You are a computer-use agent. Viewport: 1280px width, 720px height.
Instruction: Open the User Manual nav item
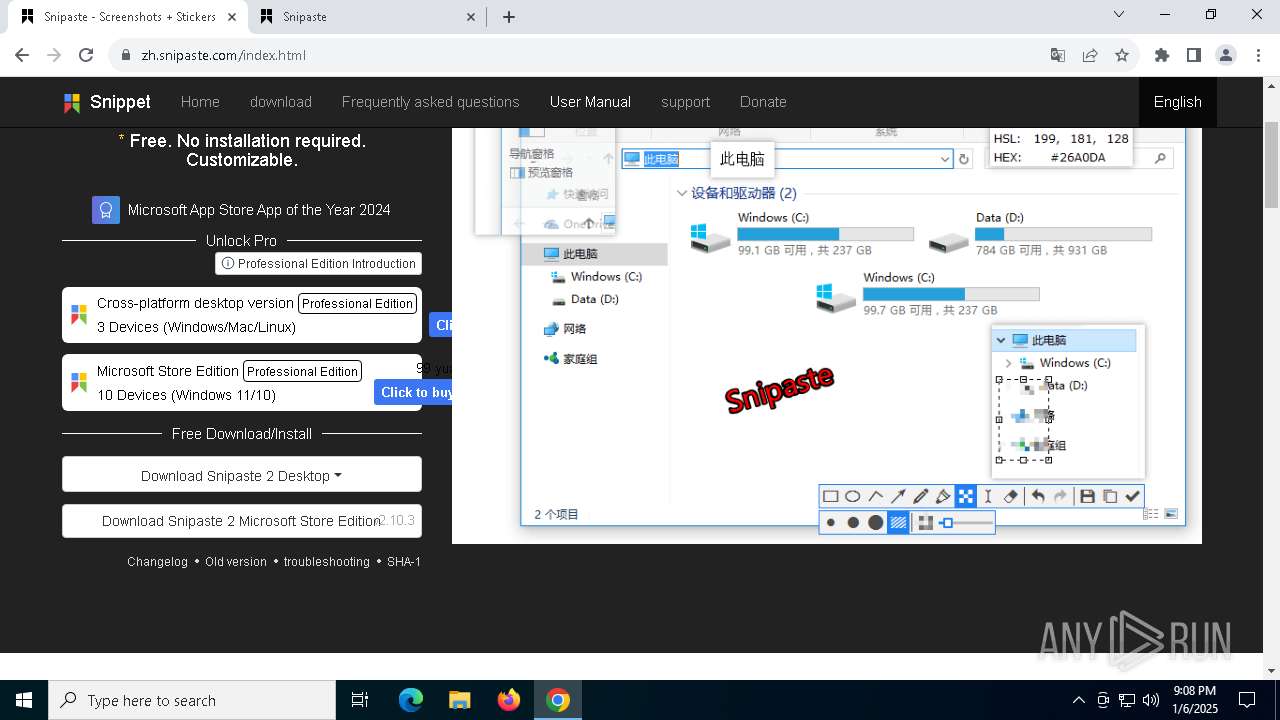pos(590,102)
